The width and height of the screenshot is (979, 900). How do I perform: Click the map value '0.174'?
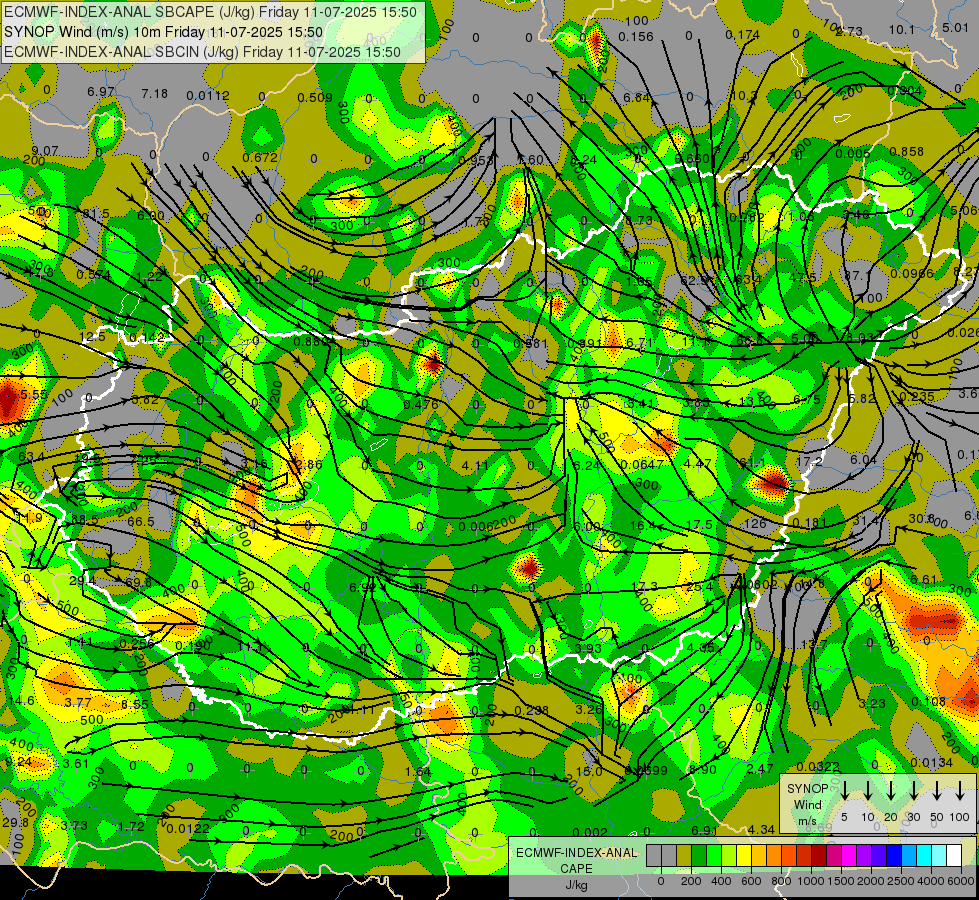[742, 34]
